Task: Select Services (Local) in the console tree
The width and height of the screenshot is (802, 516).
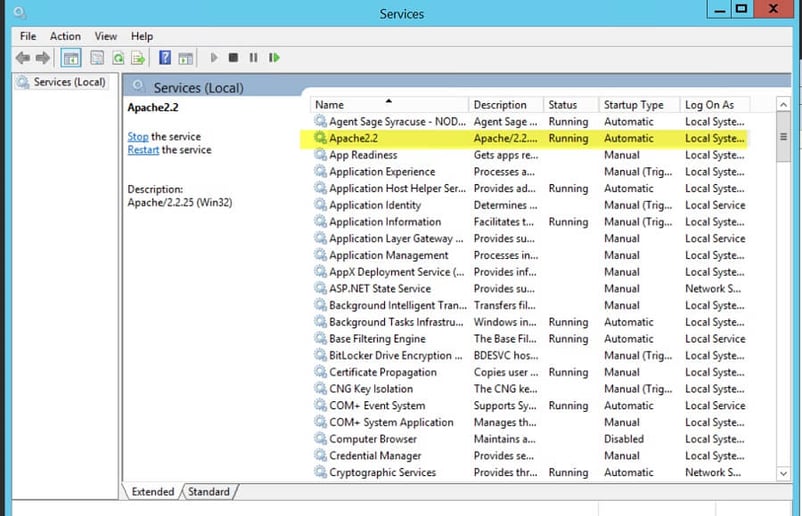Action: (69, 82)
